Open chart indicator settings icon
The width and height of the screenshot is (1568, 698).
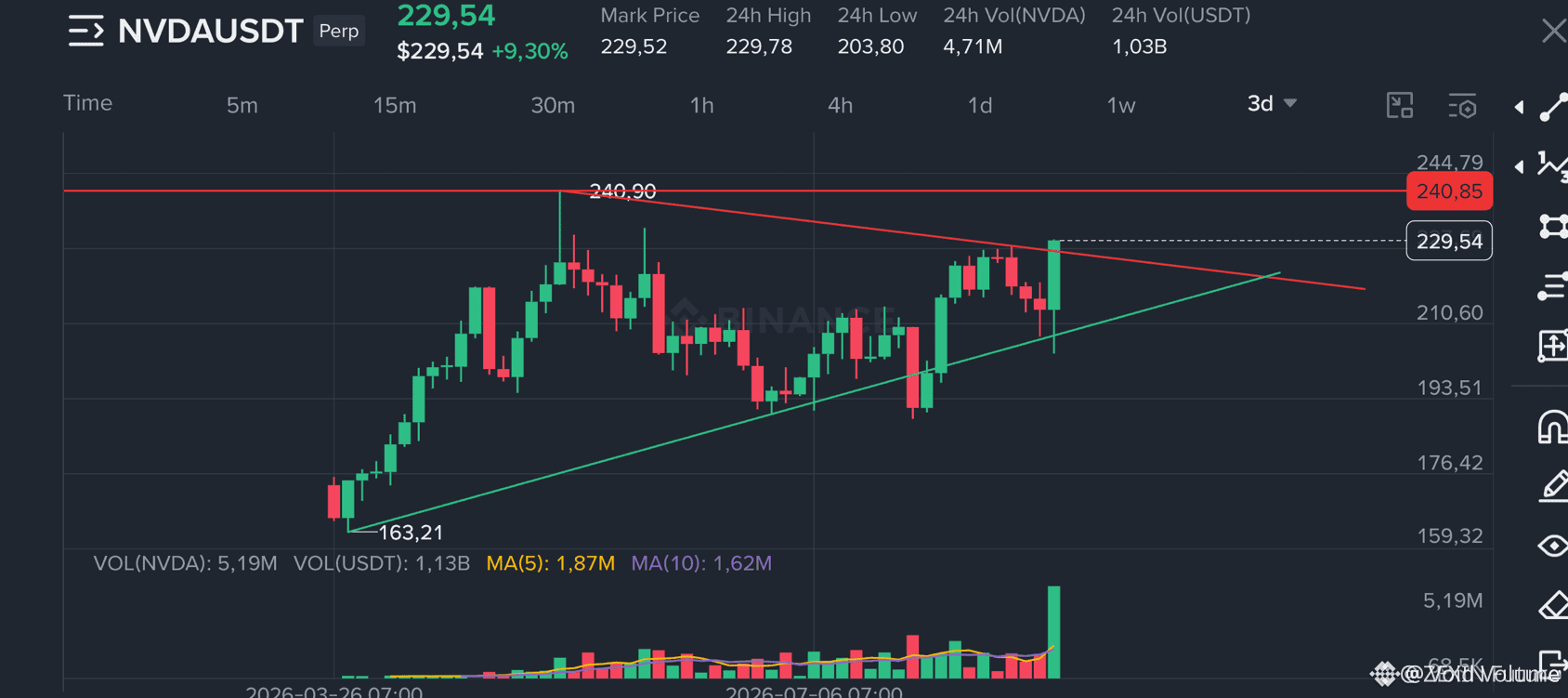click(1462, 105)
